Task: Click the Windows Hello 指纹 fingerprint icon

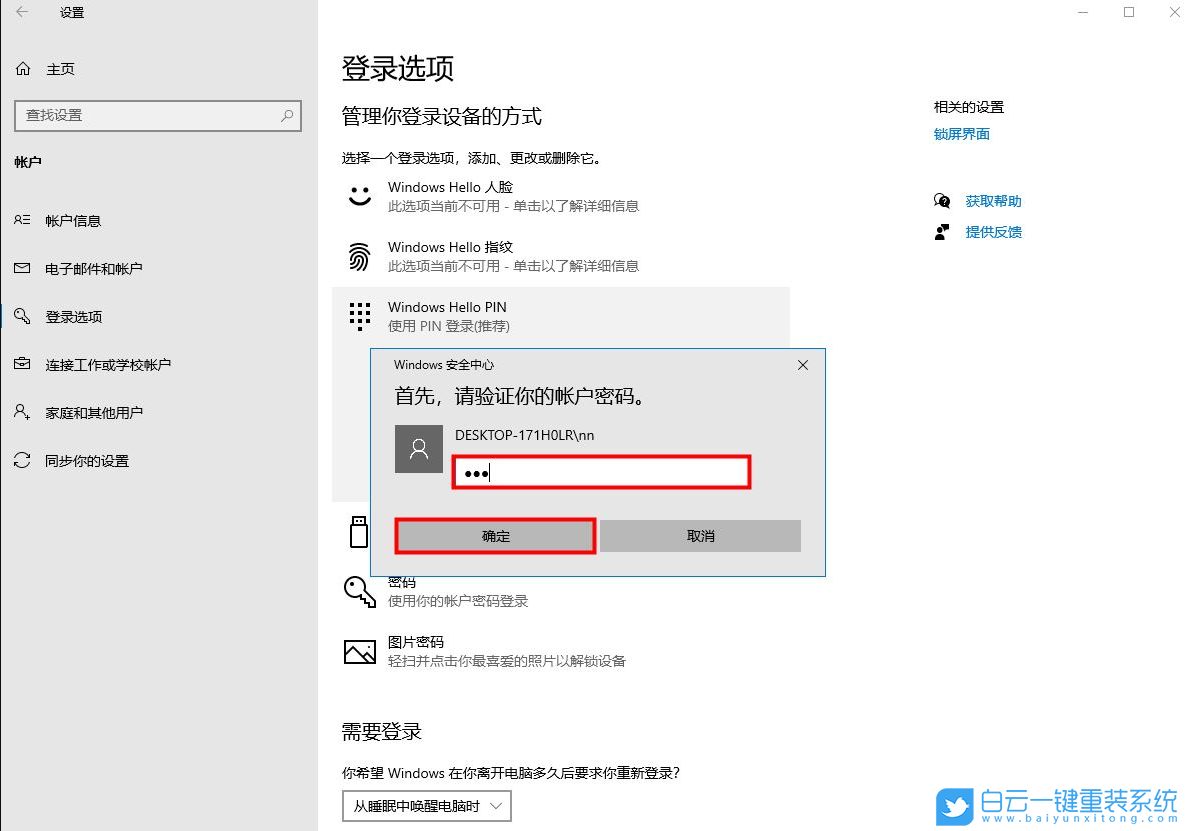Action: (360, 256)
